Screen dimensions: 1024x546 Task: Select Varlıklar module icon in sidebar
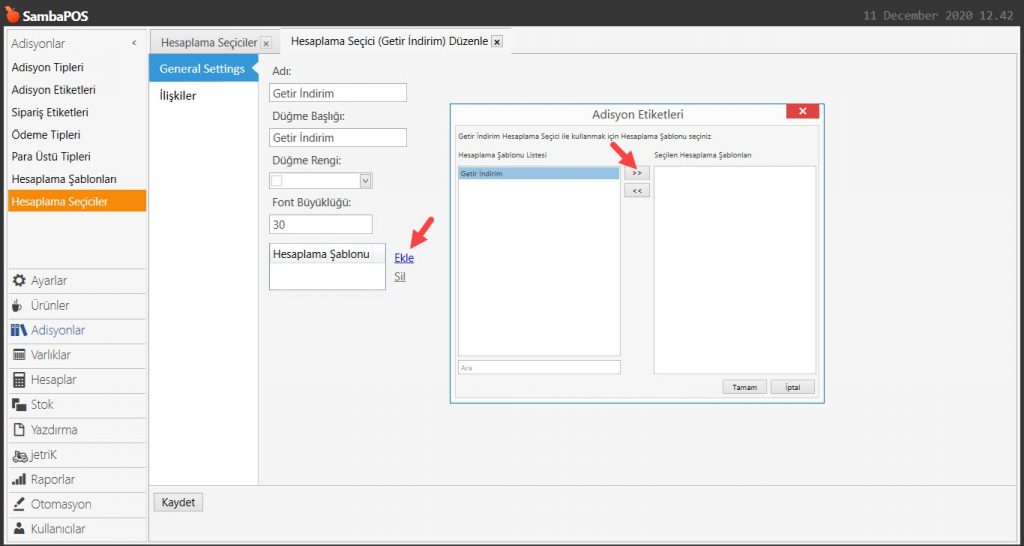click(19, 355)
